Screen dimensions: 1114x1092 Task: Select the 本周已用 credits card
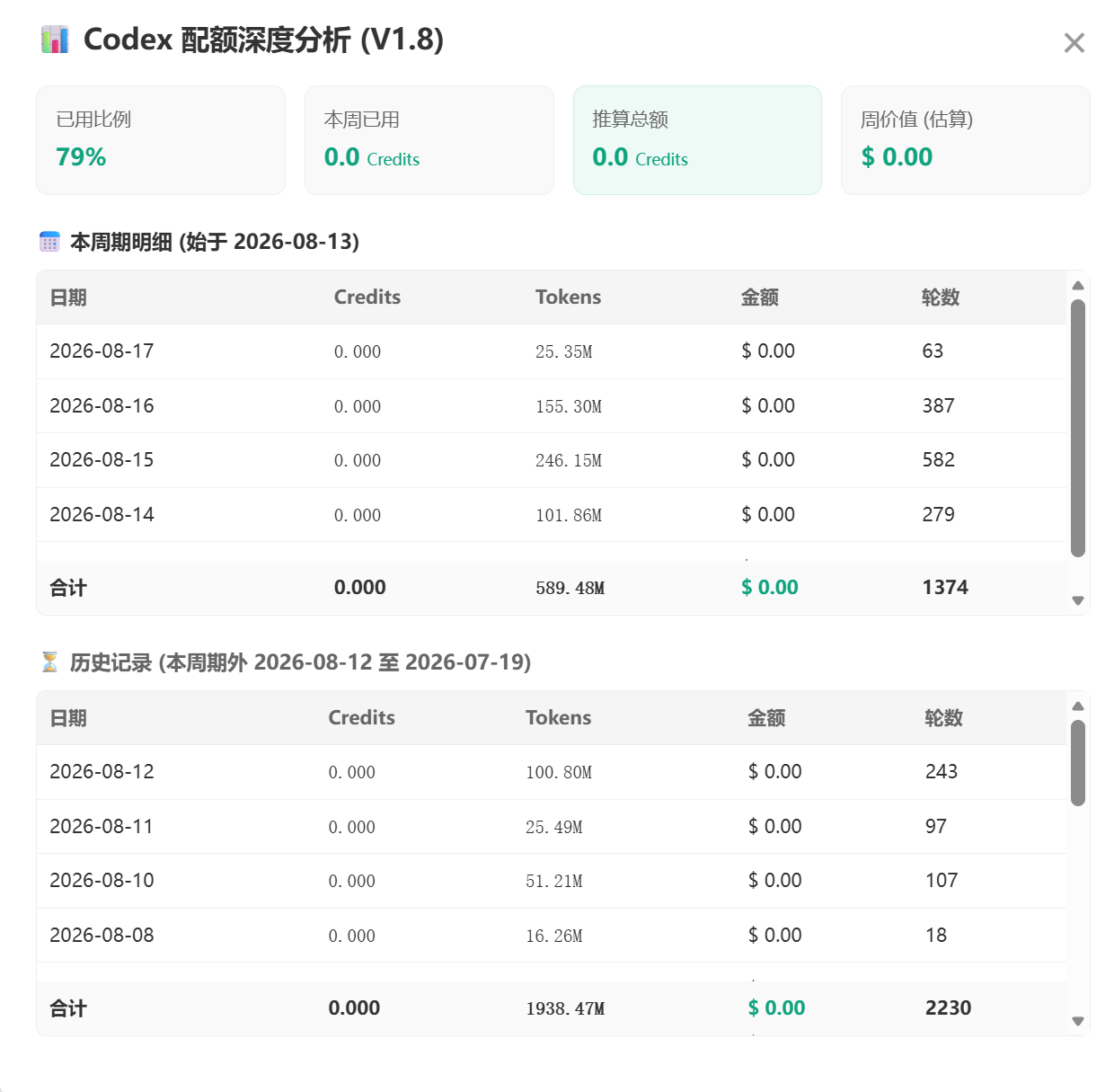tap(429, 140)
